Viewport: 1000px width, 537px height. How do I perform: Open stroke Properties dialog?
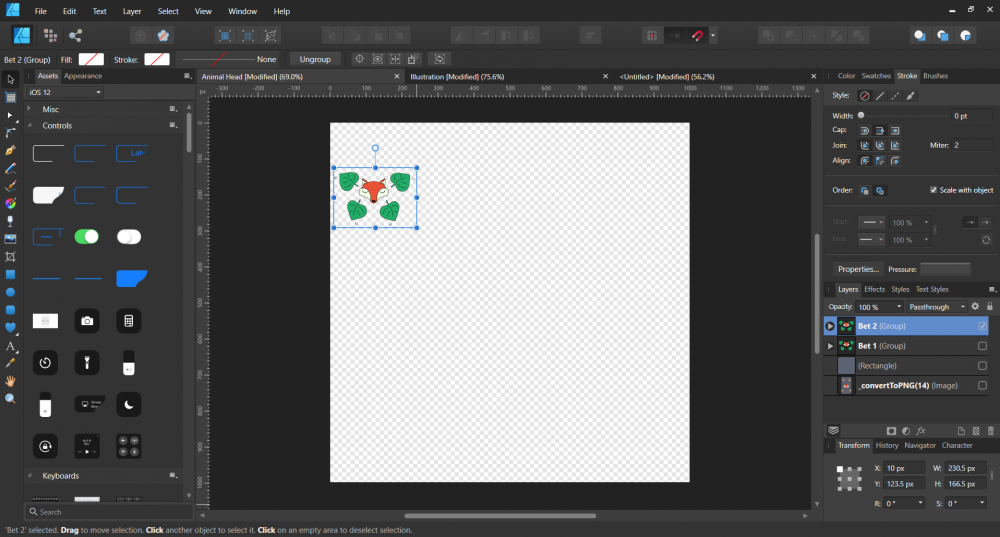[x=858, y=269]
